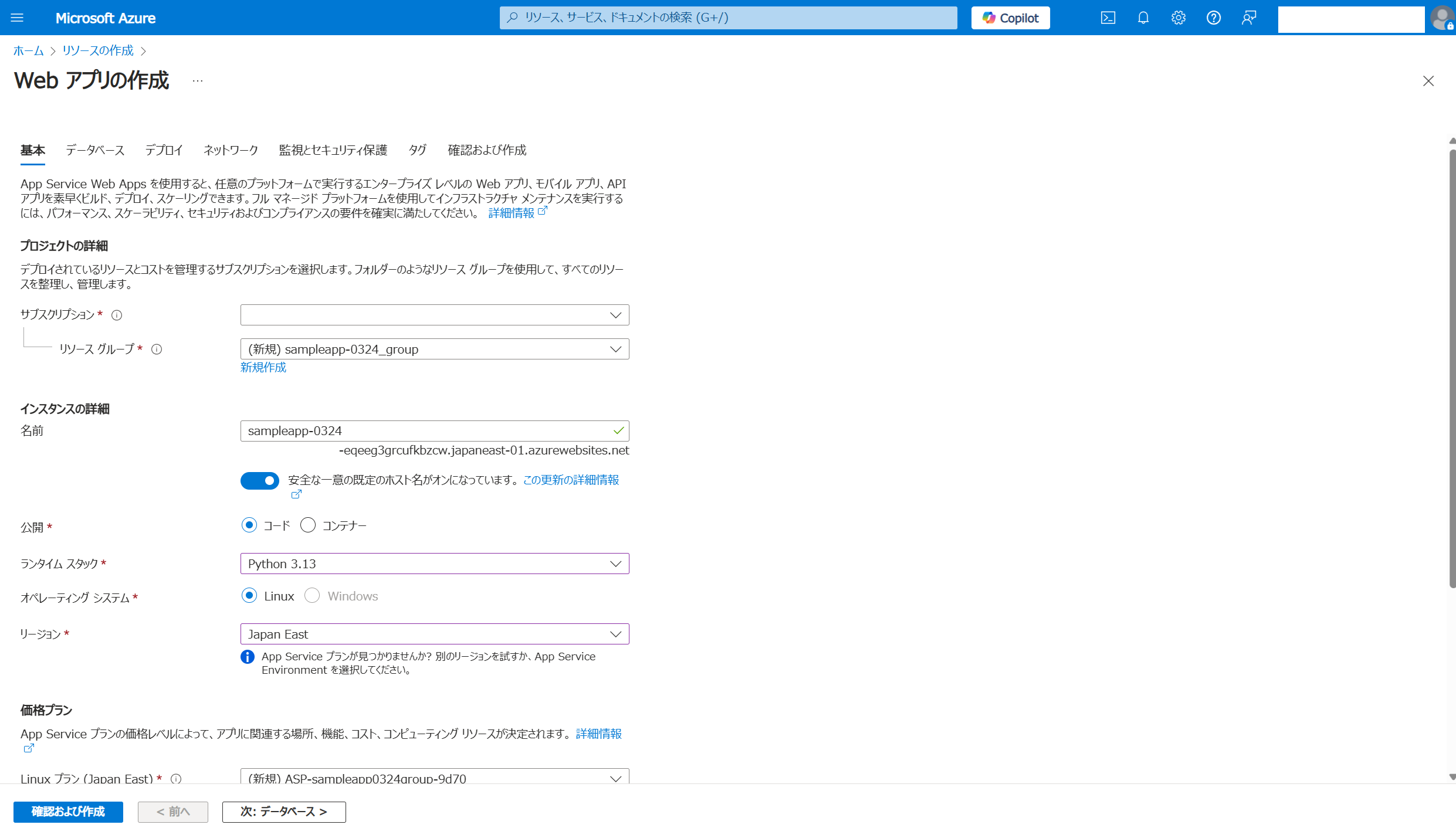Screen dimensions: 1456x828
Task: Toggle the secure unique default hostname switch
Action: [x=259, y=481]
